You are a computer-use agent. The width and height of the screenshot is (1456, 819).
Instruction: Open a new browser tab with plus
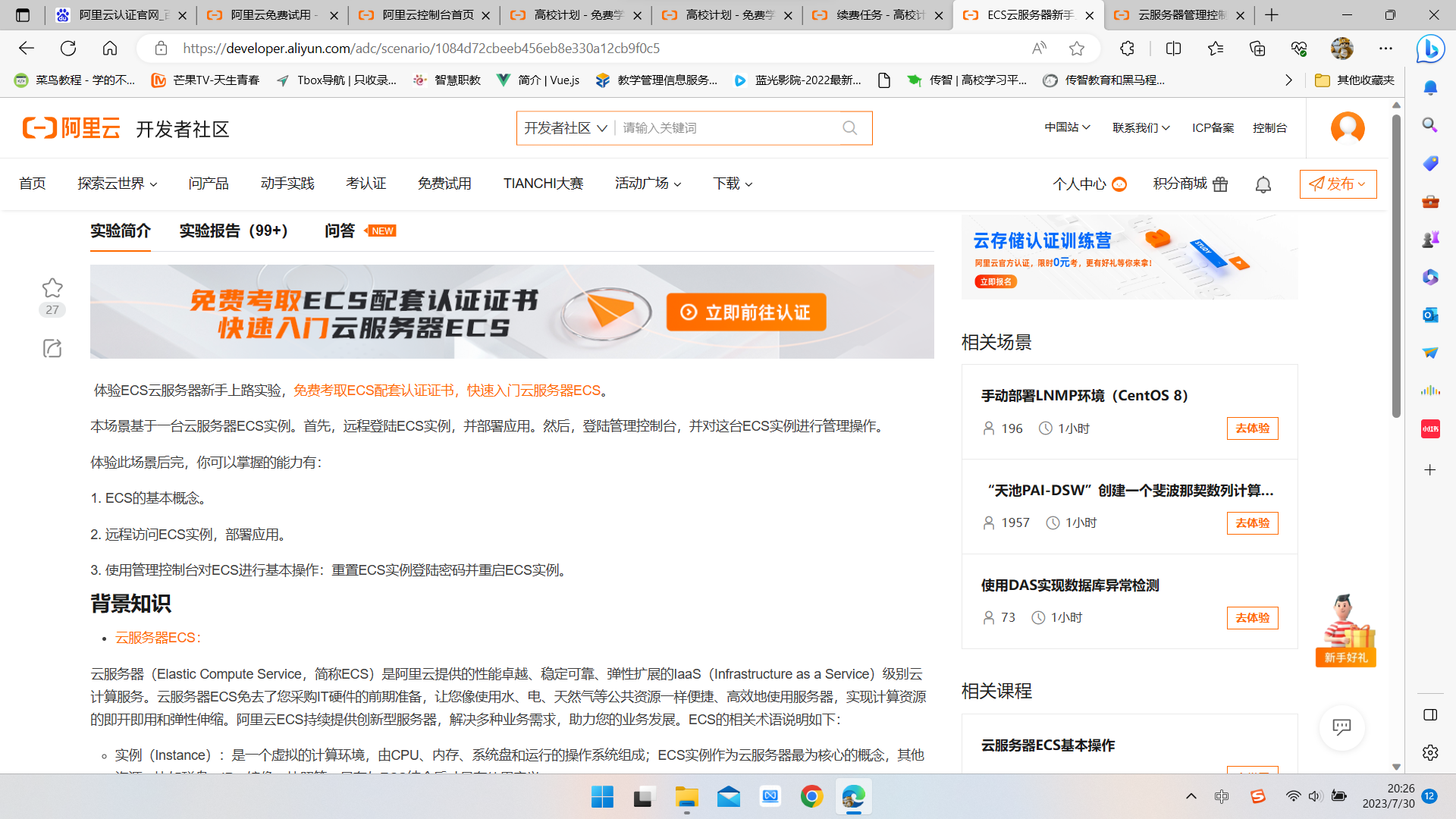click(1272, 15)
